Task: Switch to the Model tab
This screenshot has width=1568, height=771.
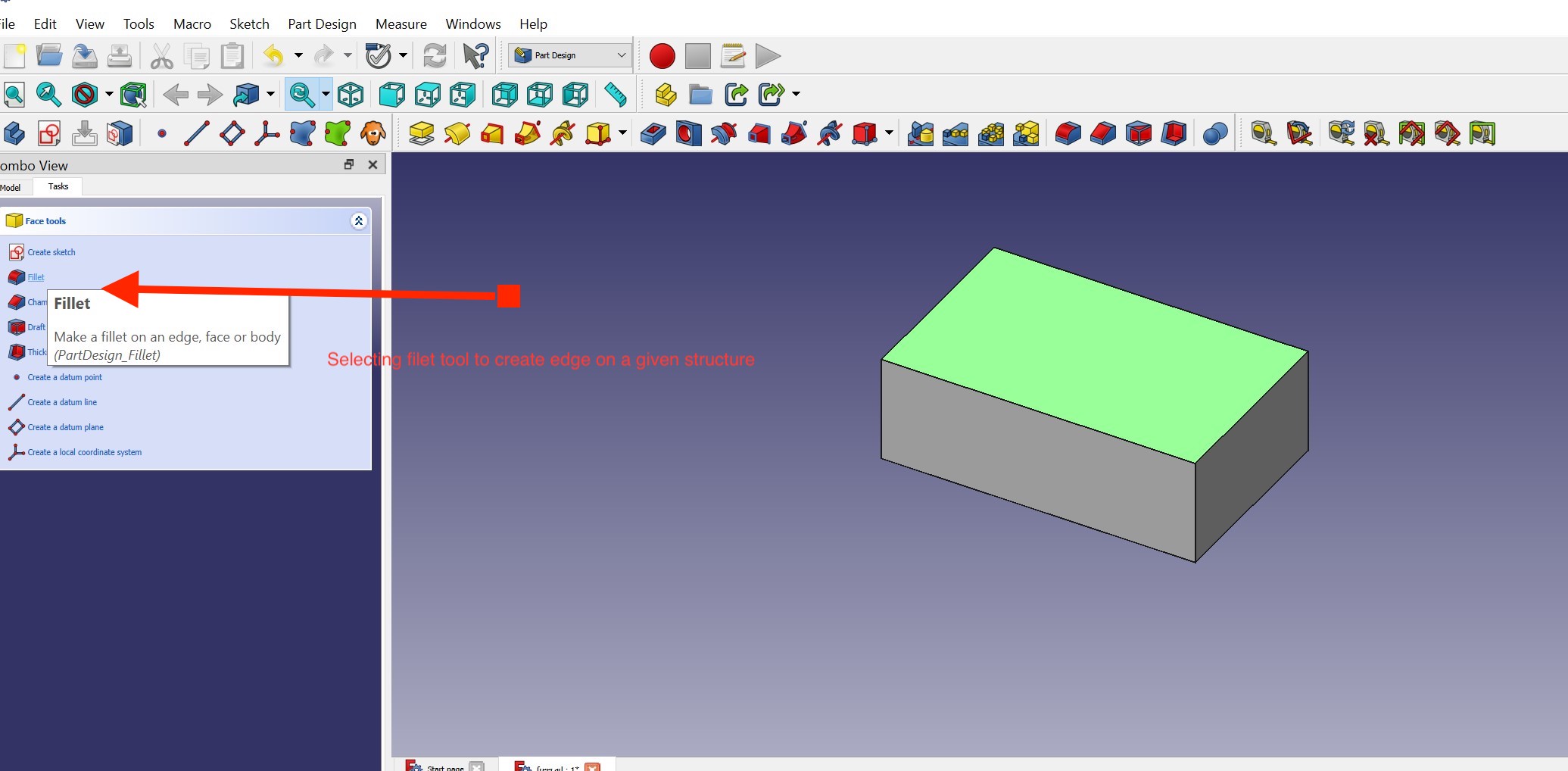Action: tap(11, 187)
